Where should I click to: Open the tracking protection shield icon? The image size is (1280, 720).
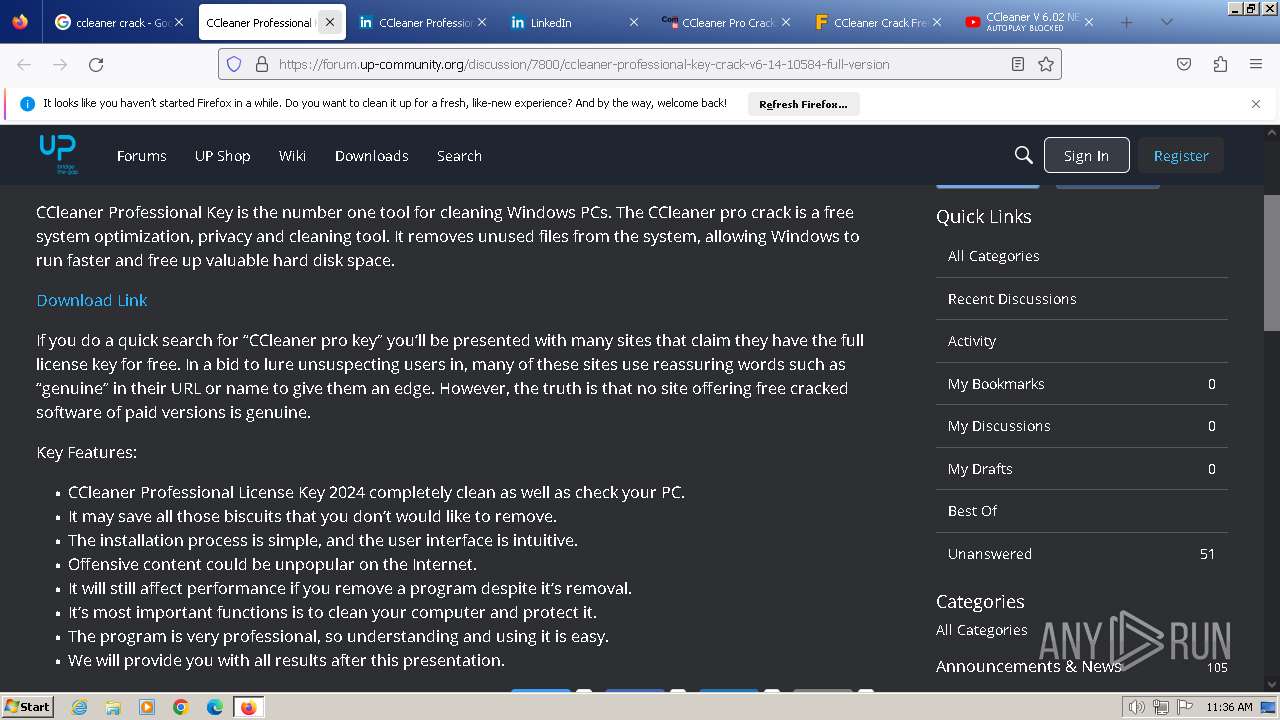point(234,64)
